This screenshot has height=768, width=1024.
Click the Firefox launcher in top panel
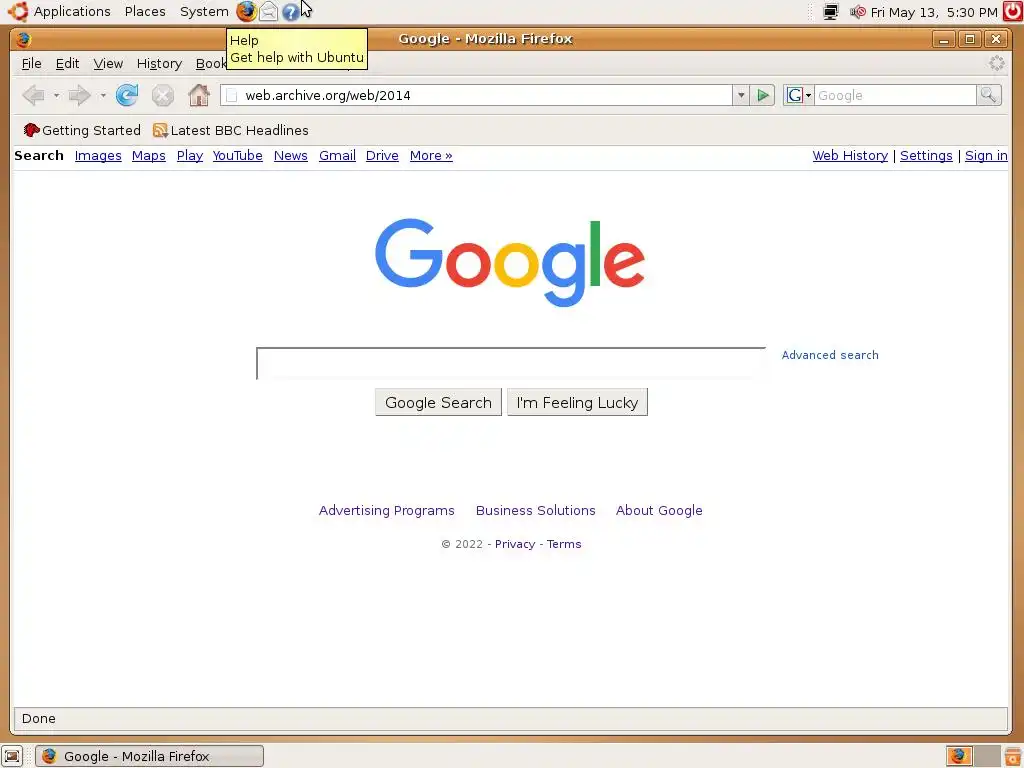coord(246,11)
